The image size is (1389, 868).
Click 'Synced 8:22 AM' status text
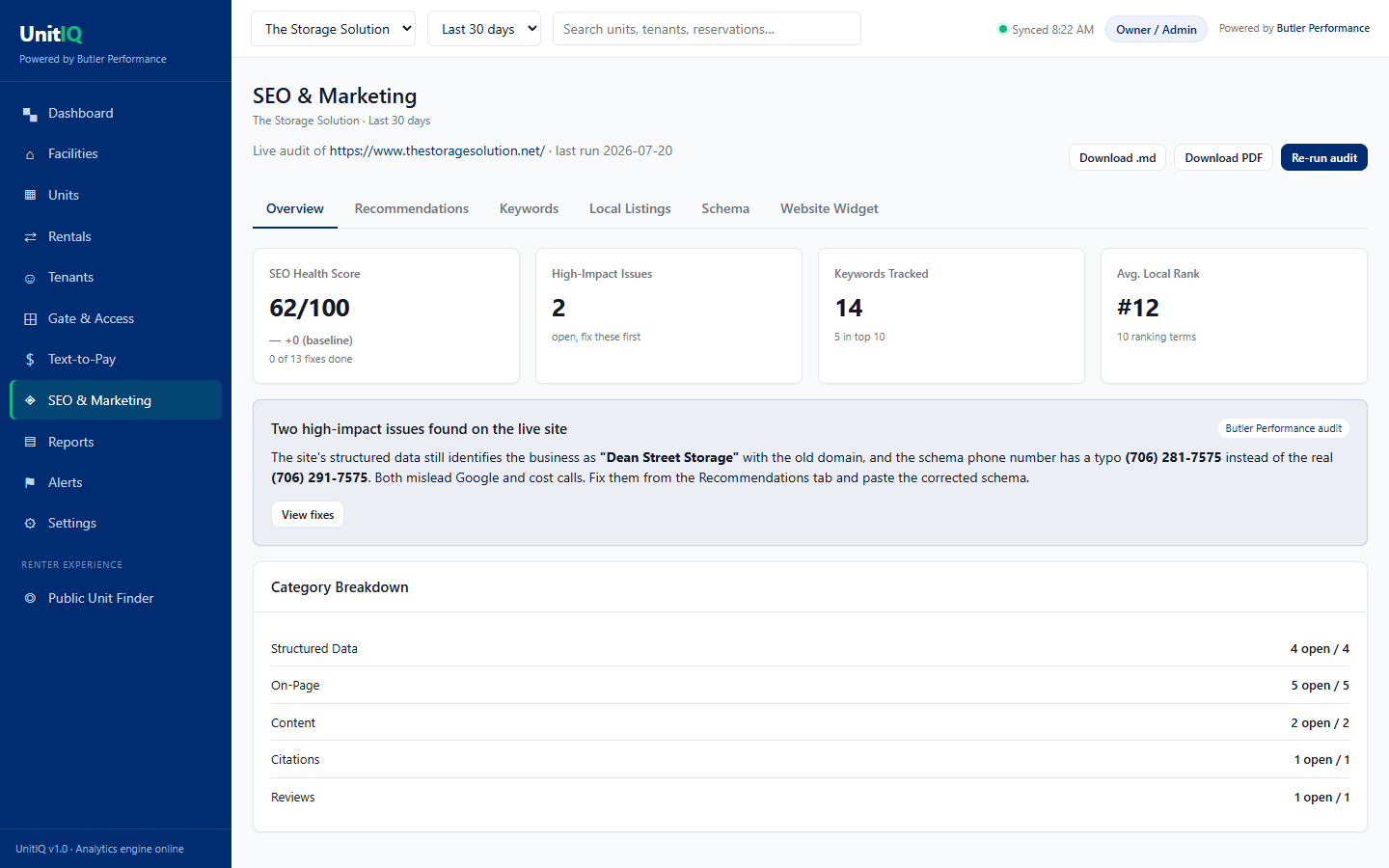(1052, 29)
